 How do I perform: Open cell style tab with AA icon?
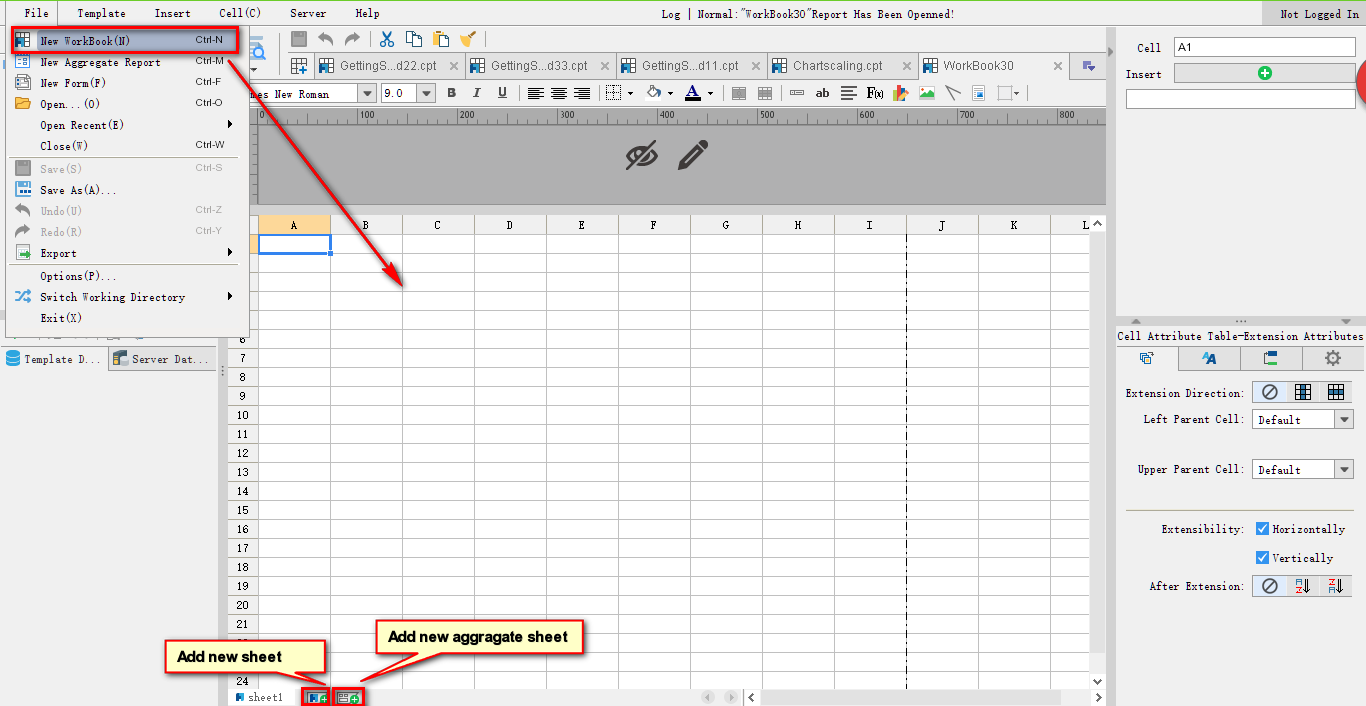pyautogui.click(x=1209, y=358)
